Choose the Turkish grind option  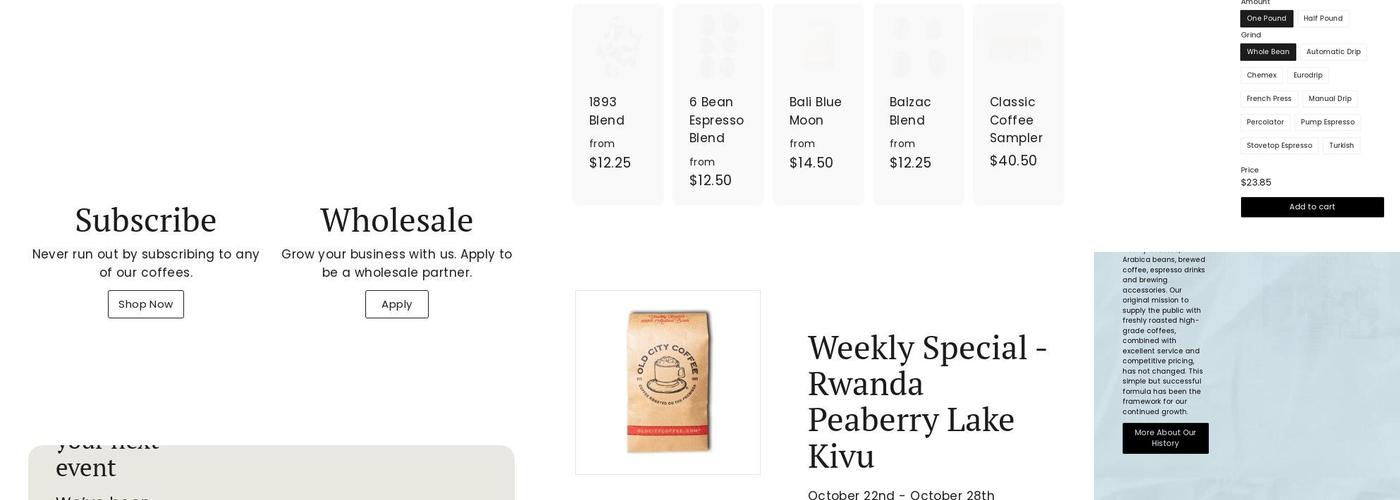(x=1341, y=146)
